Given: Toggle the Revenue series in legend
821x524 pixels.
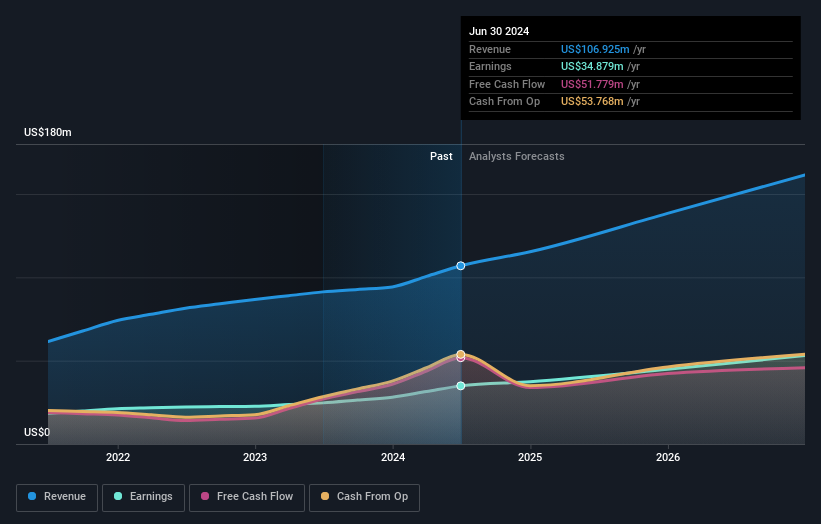Looking at the screenshot, I should [x=57, y=496].
